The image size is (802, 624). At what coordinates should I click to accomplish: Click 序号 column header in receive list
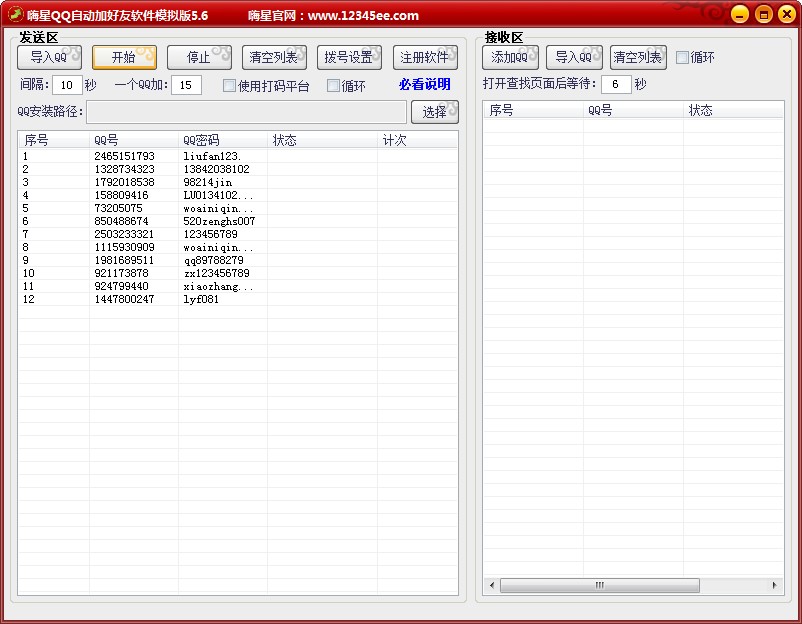(533, 110)
